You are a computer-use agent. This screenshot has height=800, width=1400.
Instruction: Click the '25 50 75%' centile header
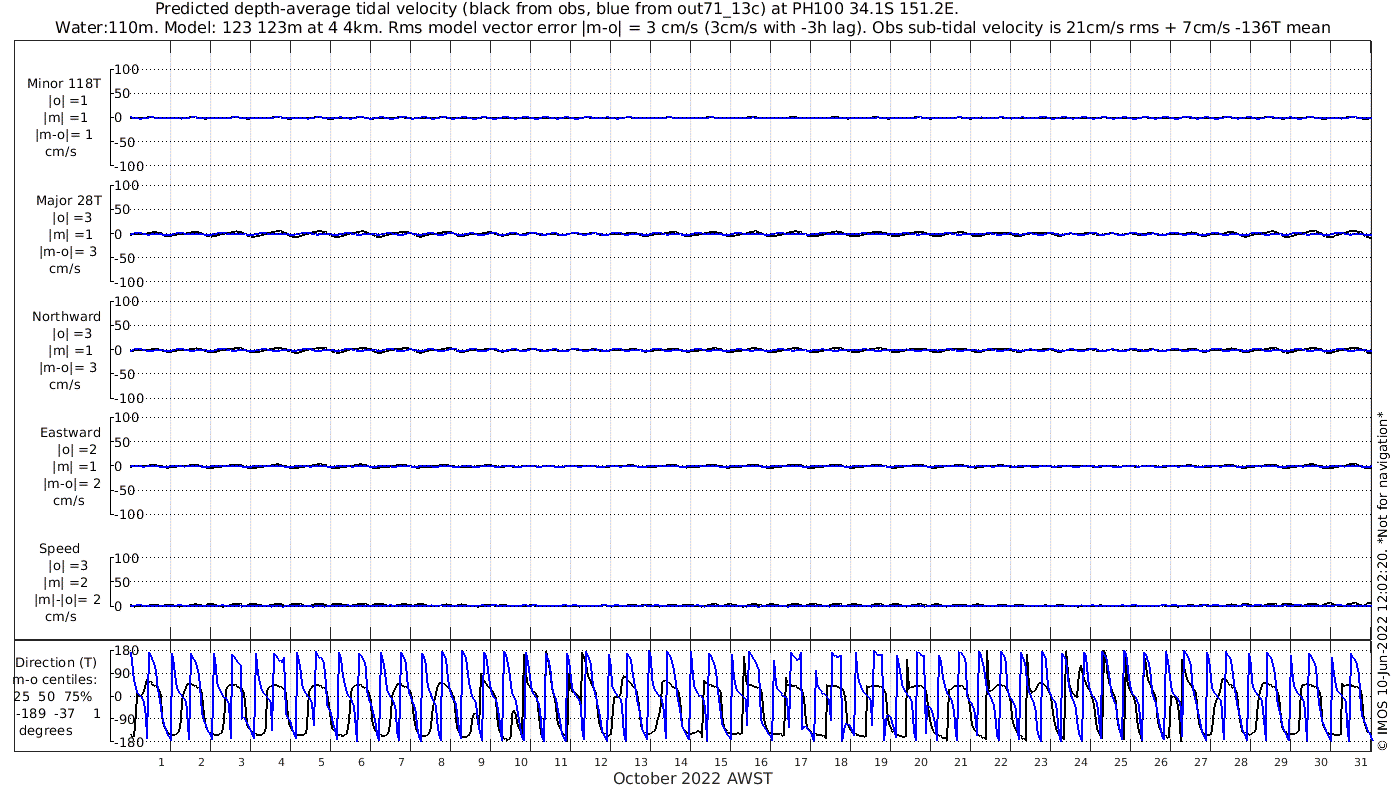coord(53,696)
